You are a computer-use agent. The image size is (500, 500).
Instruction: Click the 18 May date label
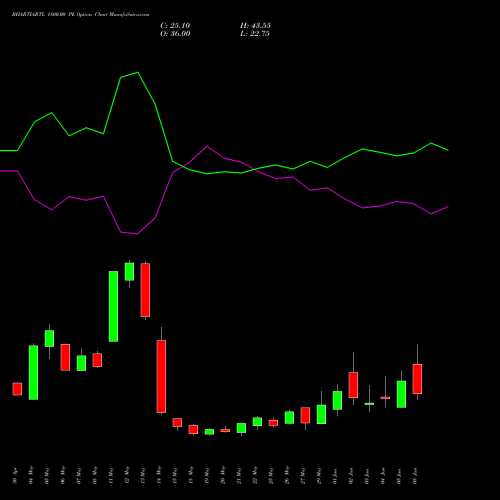[x=191, y=476]
